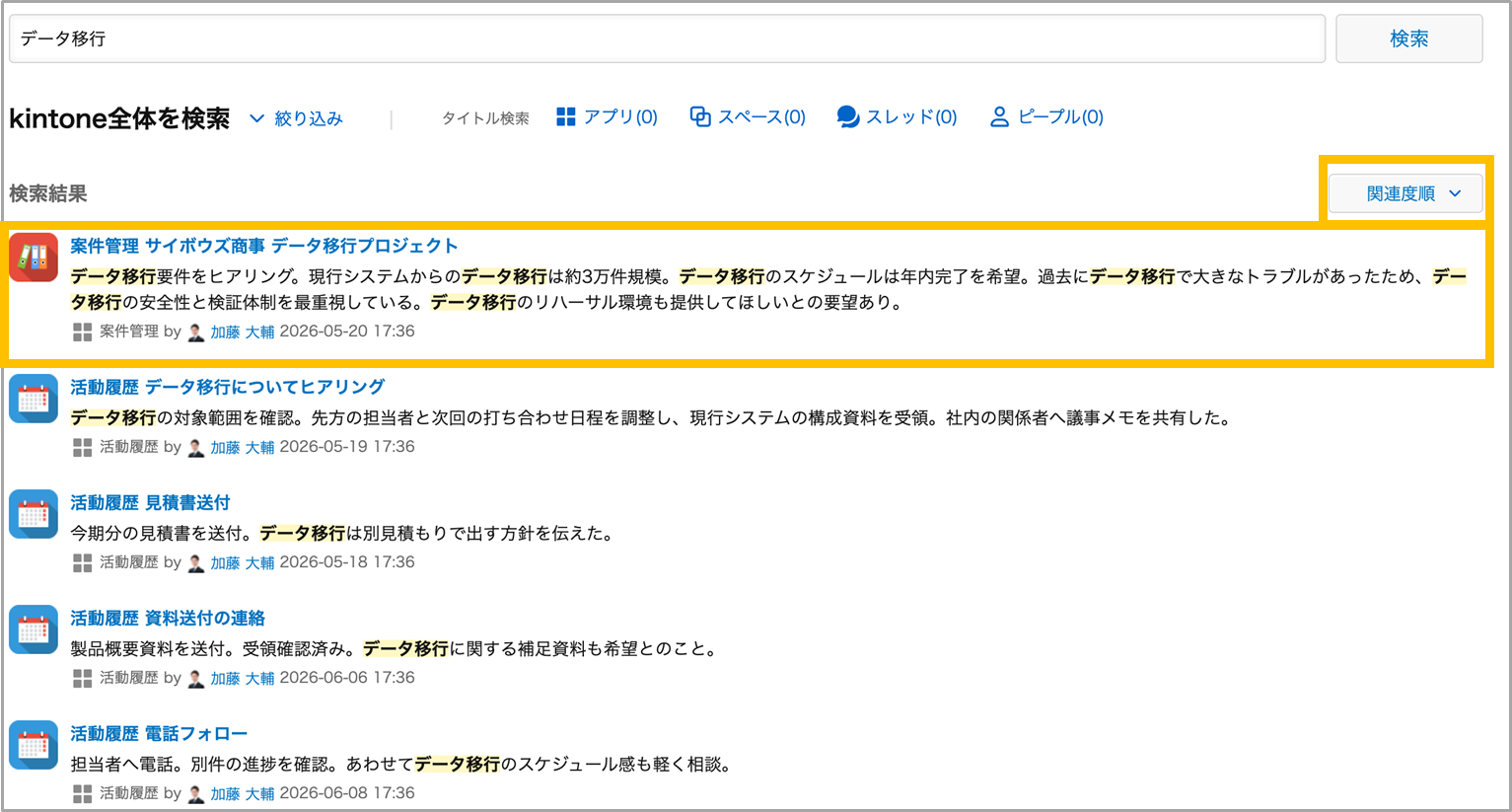Click app grid icon in 2026-05-19 result footer
1512x812 pixels.
pos(83,448)
